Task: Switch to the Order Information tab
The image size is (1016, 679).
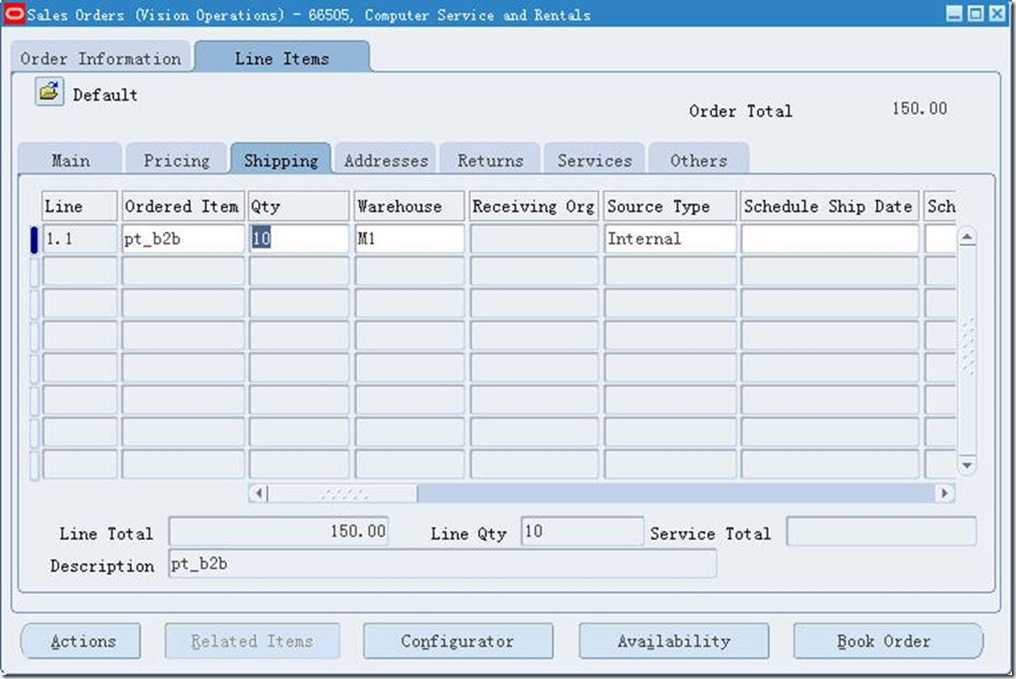Action: pyautogui.click(x=100, y=58)
